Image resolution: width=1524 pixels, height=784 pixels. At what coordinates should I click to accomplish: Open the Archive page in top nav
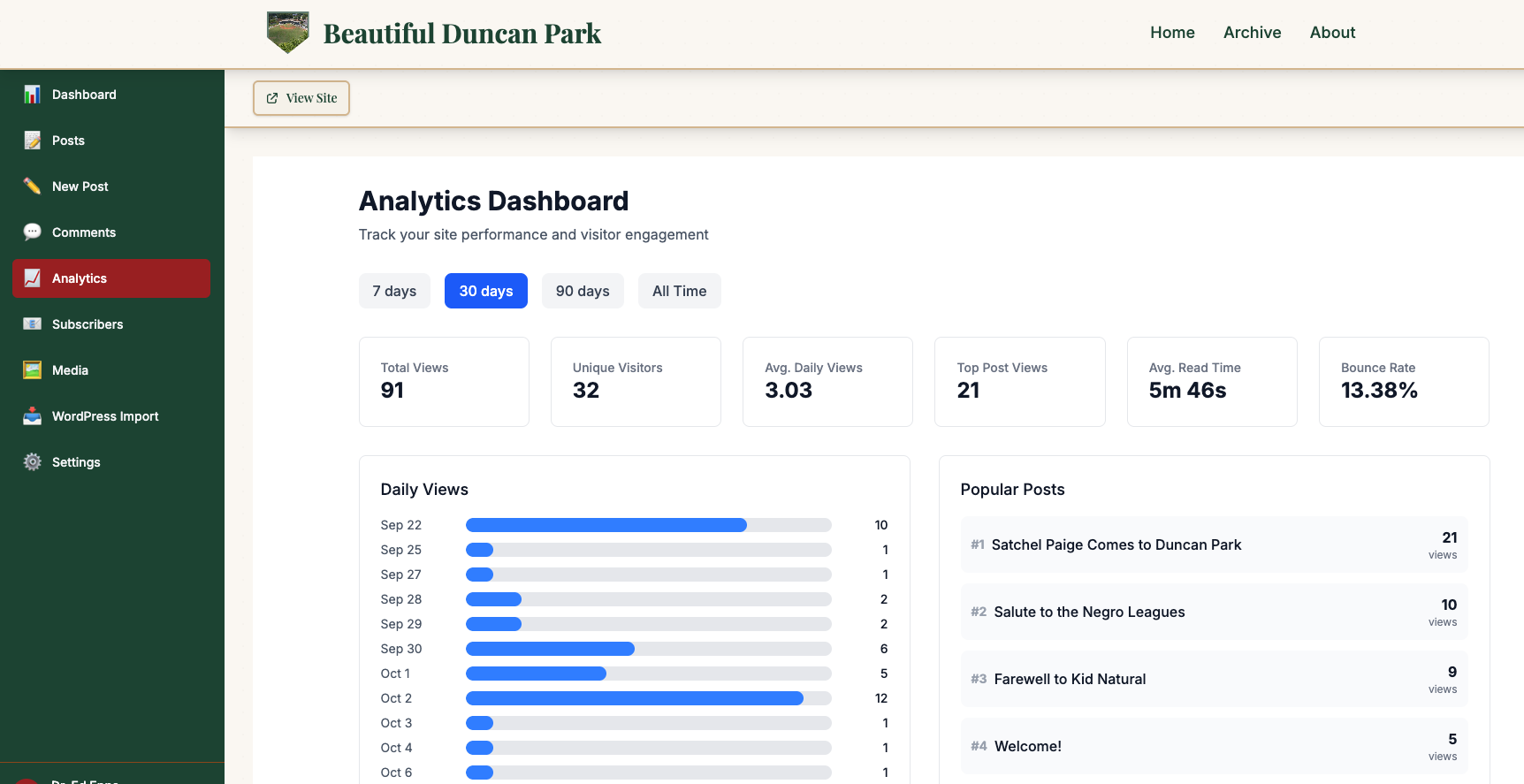(x=1252, y=33)
